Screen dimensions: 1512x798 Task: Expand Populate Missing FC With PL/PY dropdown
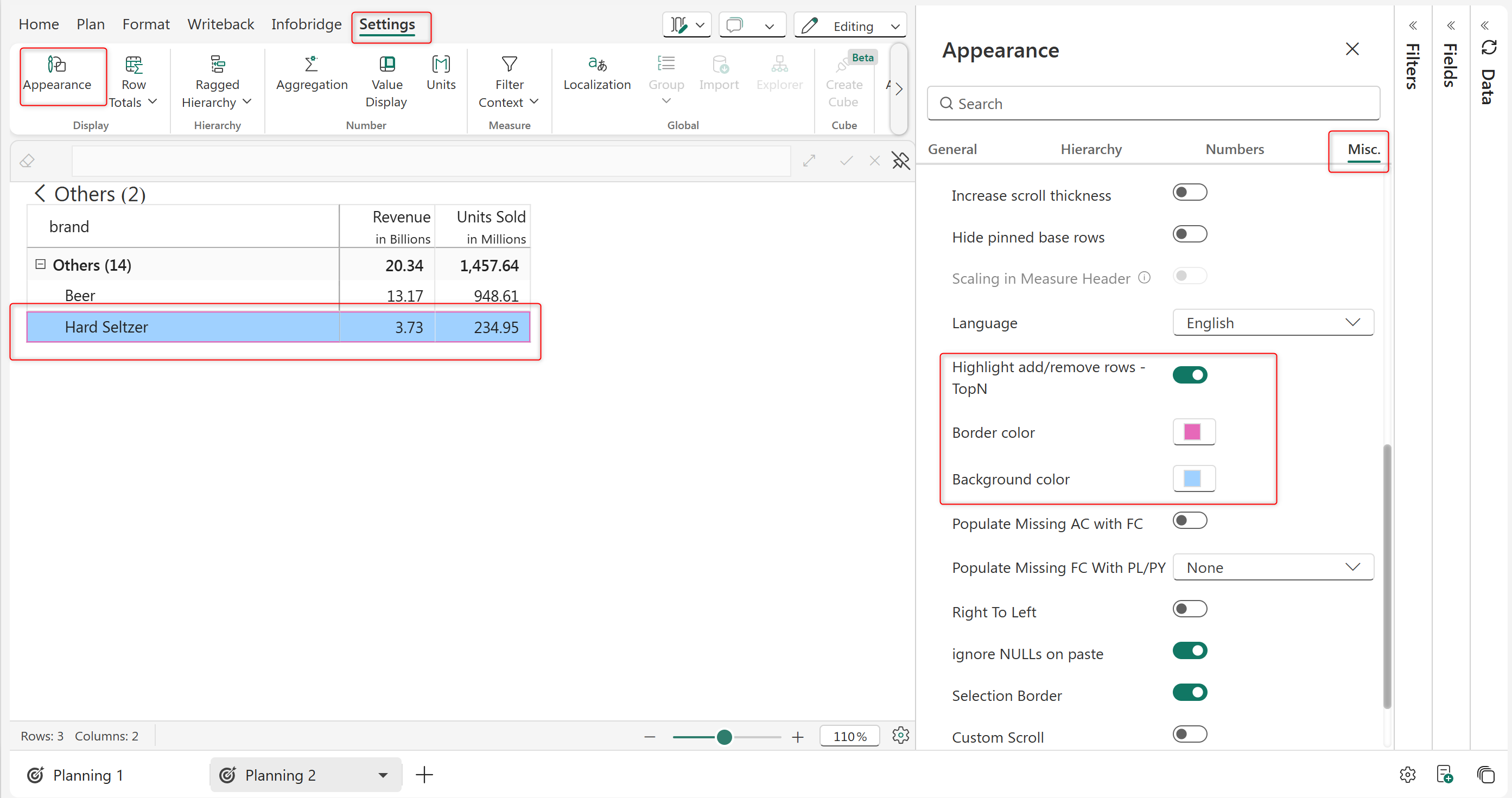click(1273, 567)
